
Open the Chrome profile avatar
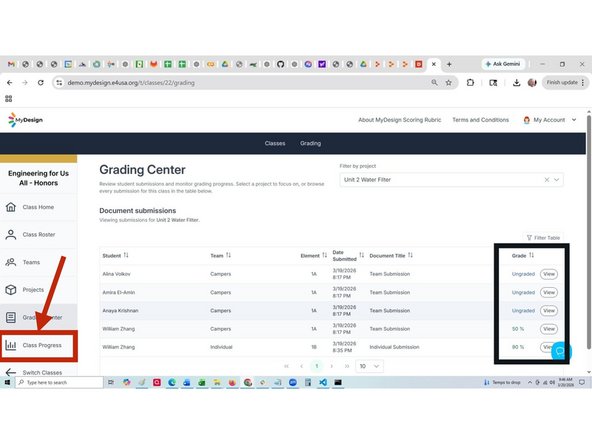click(x=532, y=83)
